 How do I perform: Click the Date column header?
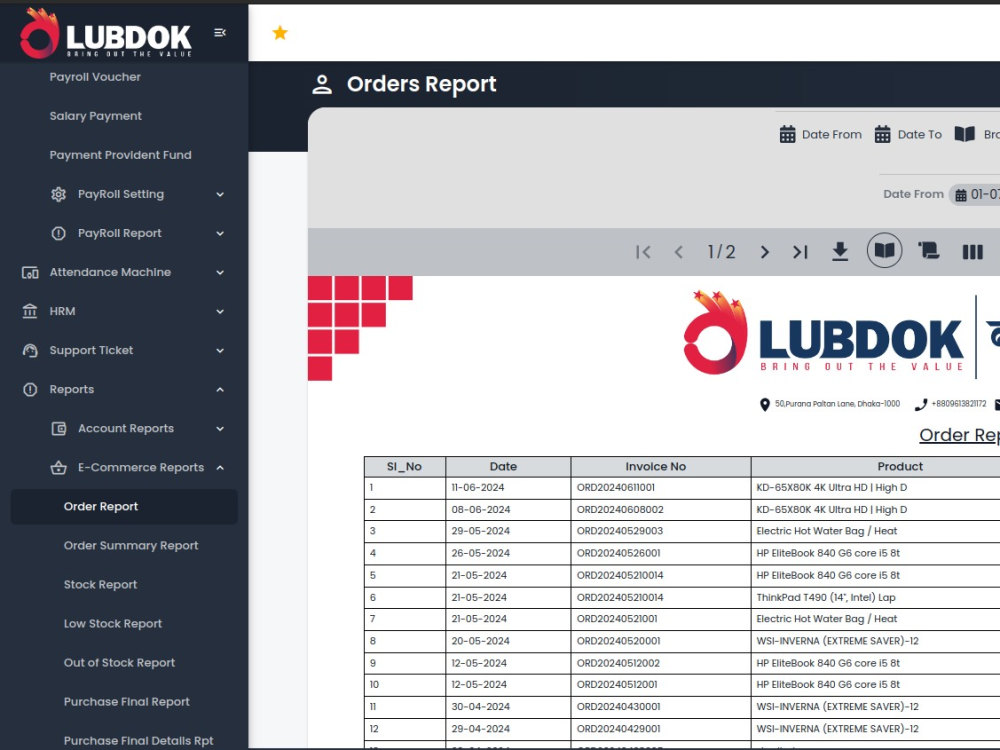(508, 467)
